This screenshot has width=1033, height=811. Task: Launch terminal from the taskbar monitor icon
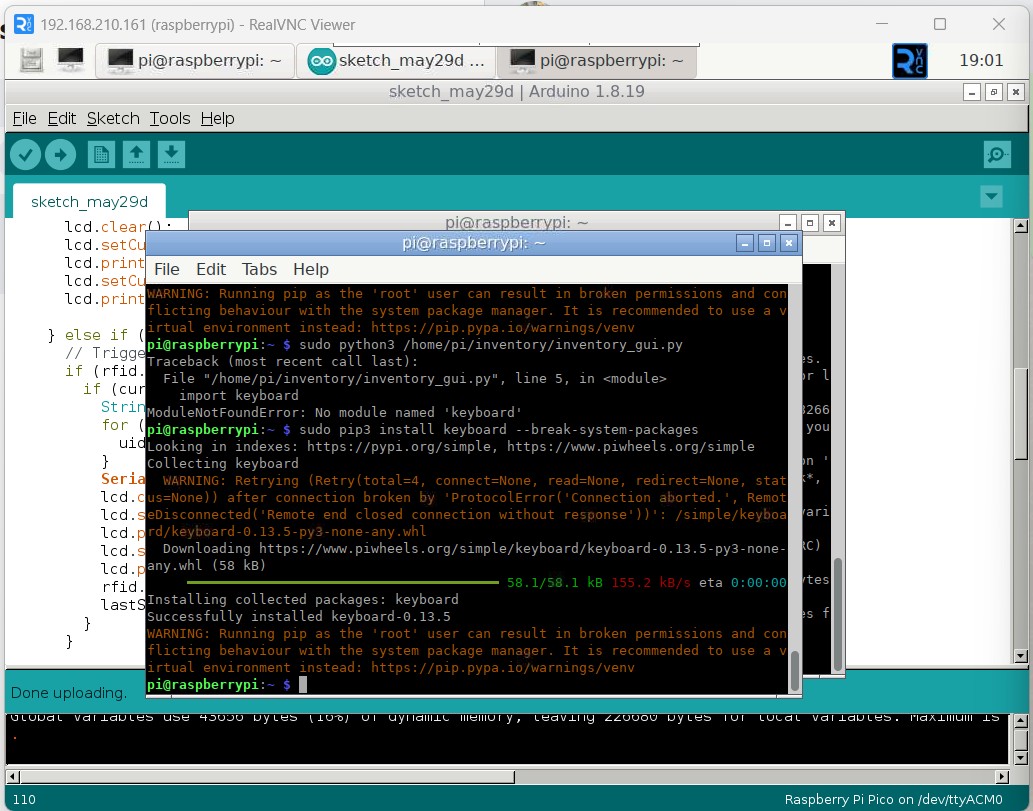70,60
